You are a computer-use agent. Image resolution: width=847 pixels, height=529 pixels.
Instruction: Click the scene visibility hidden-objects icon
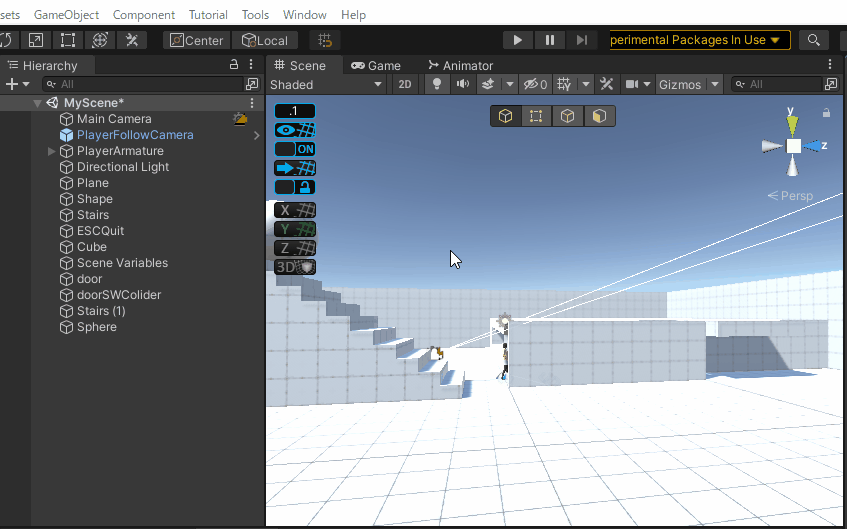[x=536, y=85]
